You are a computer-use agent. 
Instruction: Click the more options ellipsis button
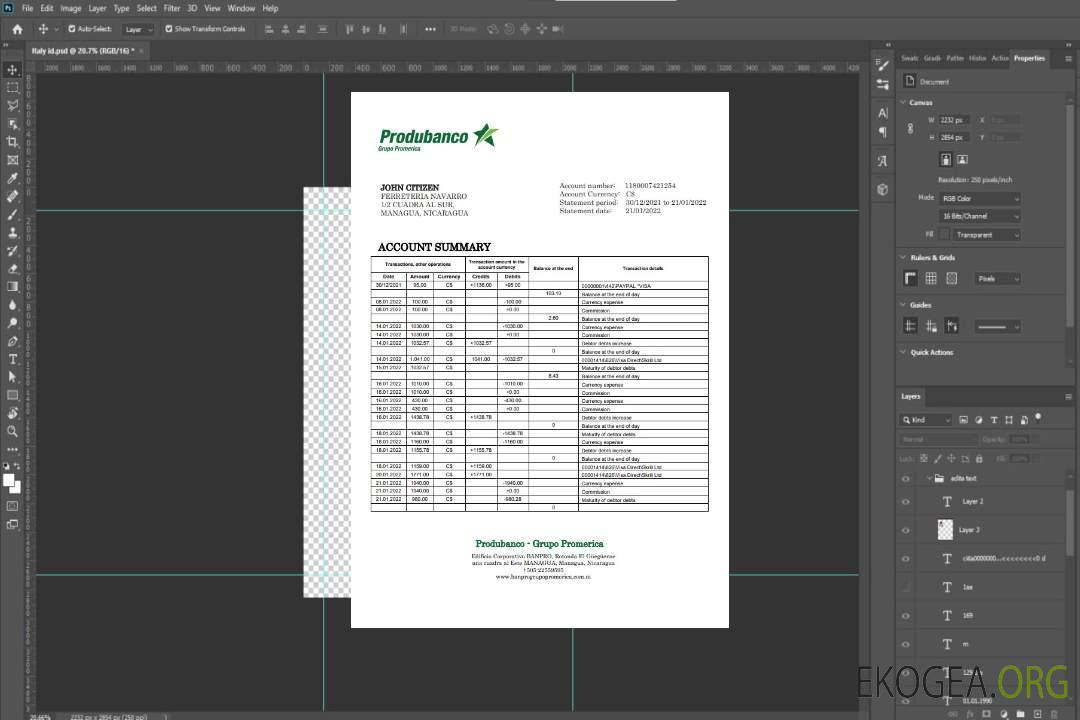(430, 29)
